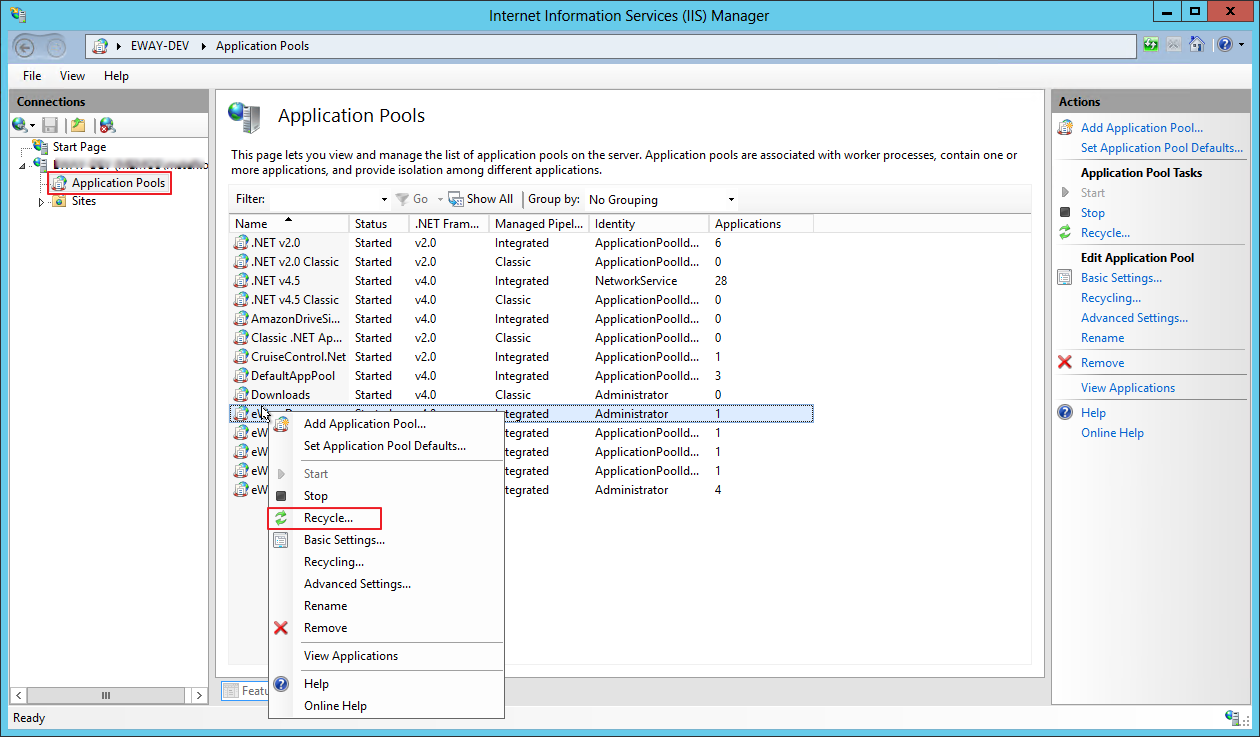
Task: Click Recycle link in Actions pane
Action: click(x=1105, y=233)
